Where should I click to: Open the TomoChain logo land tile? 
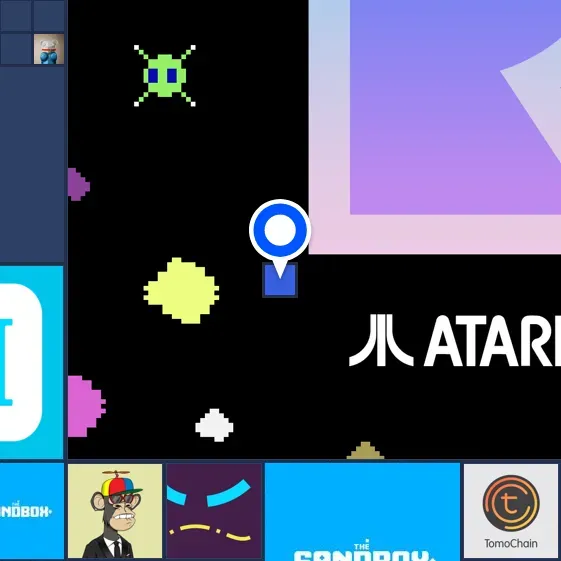(x=511, y=512)
